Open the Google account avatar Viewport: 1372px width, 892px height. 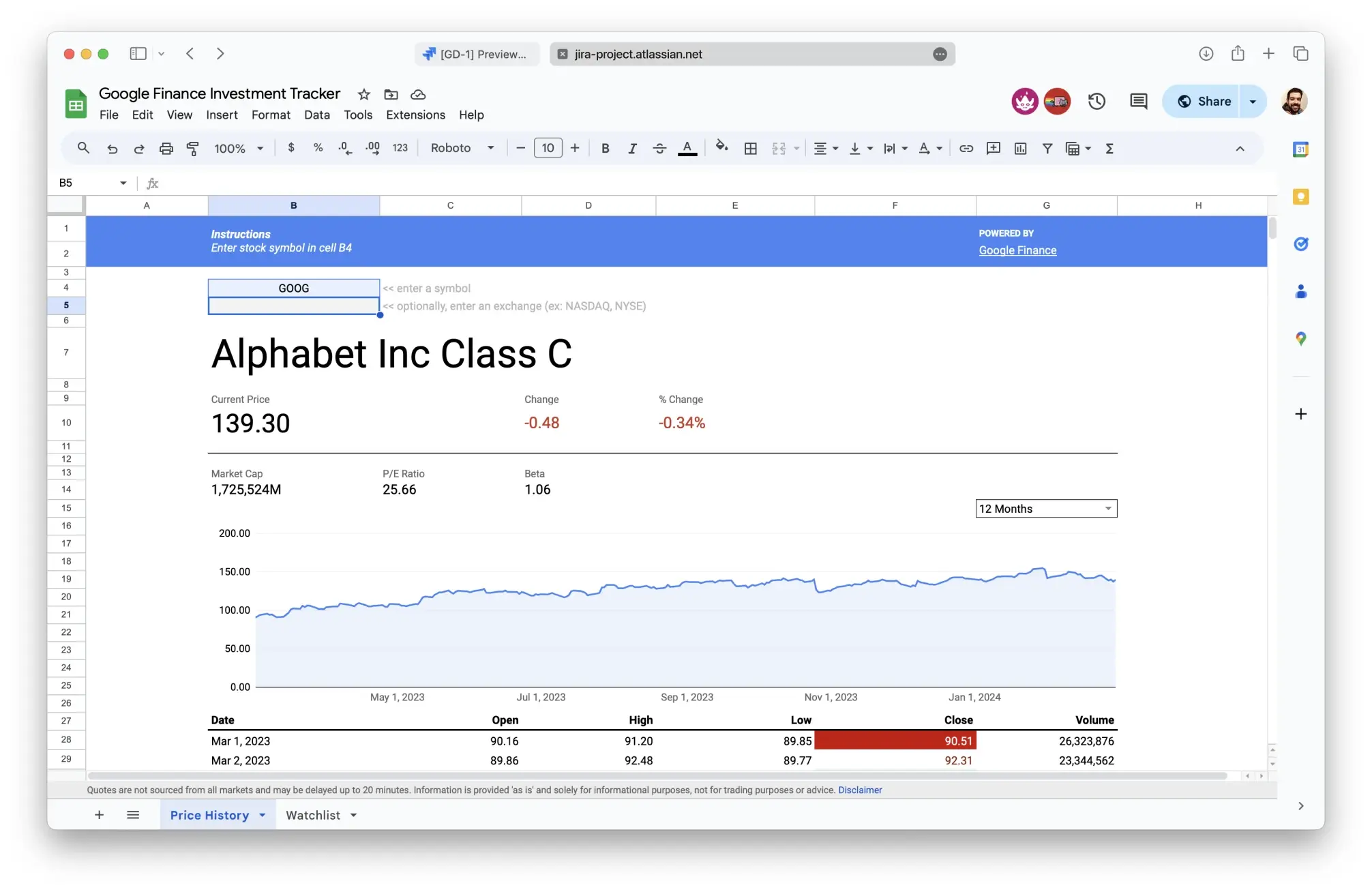point(1294,101)
